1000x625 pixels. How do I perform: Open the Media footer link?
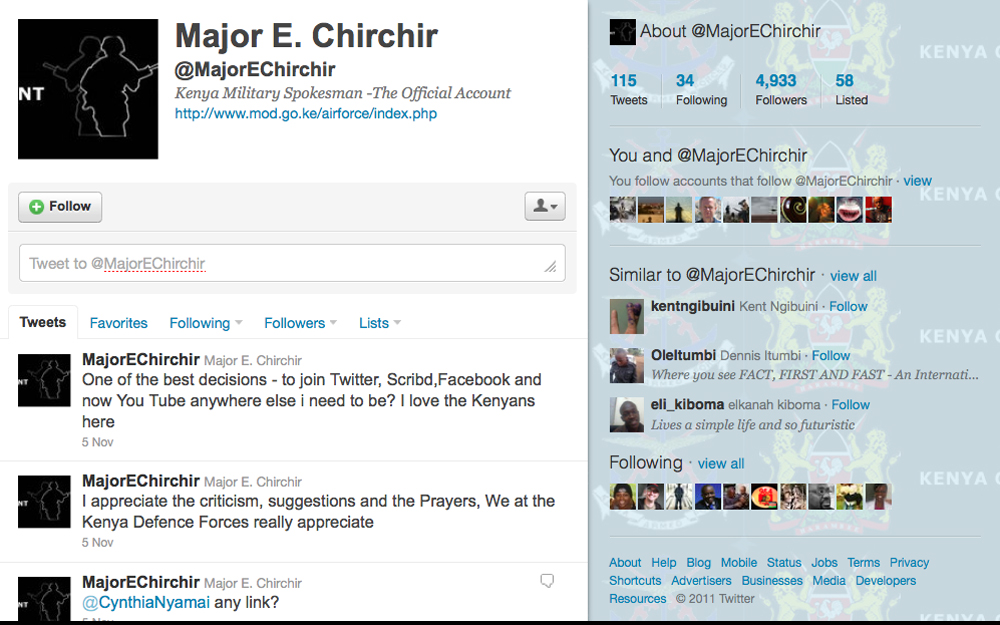coord(829,580)
